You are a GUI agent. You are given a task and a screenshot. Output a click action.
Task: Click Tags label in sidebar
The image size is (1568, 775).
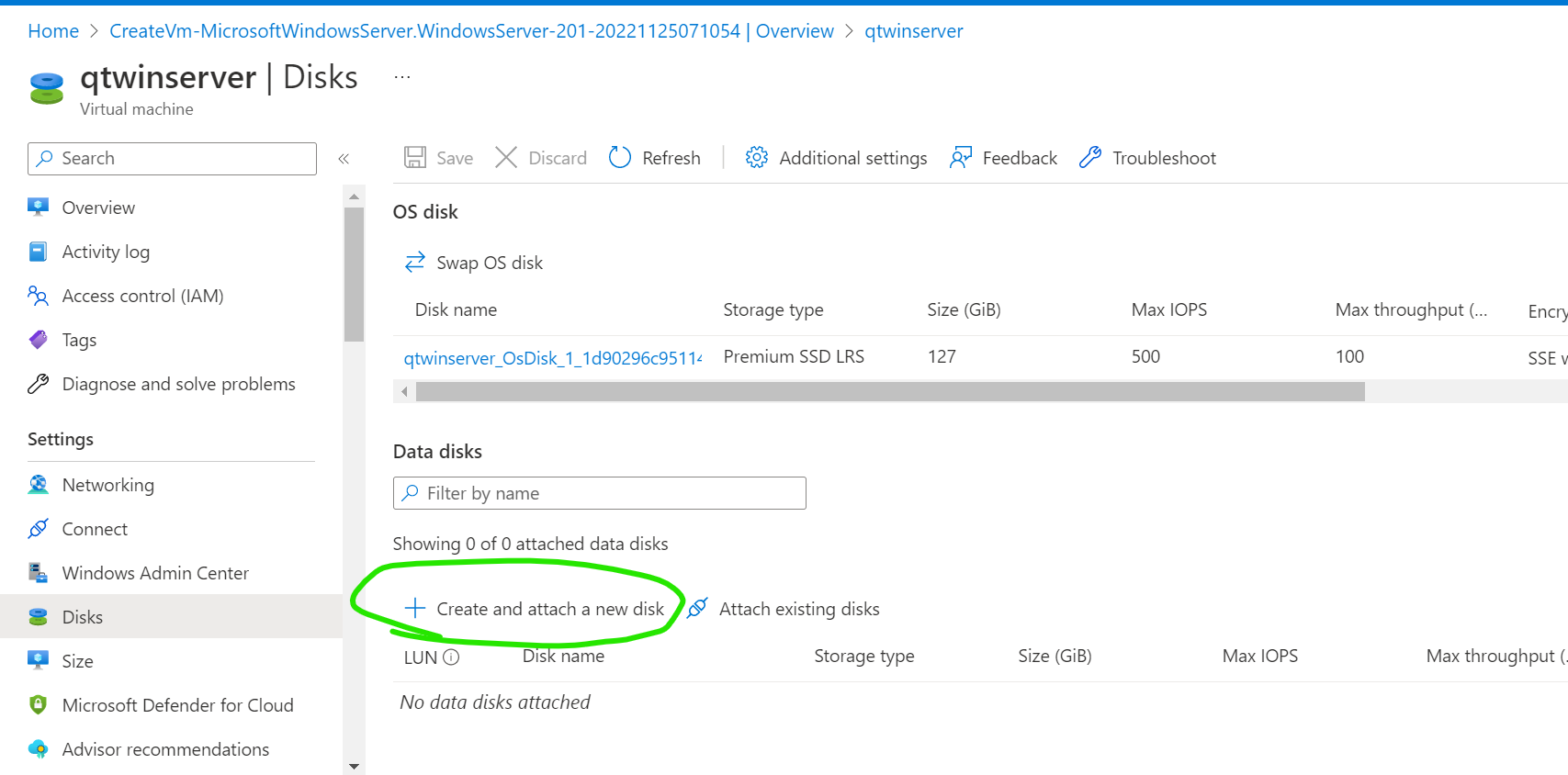click(x=79, y=340)
